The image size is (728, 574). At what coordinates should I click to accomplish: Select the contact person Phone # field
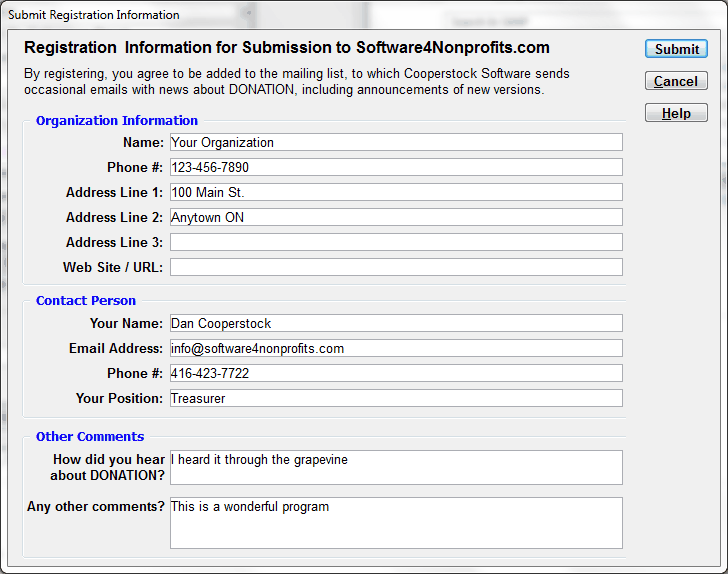pos(396,373)
